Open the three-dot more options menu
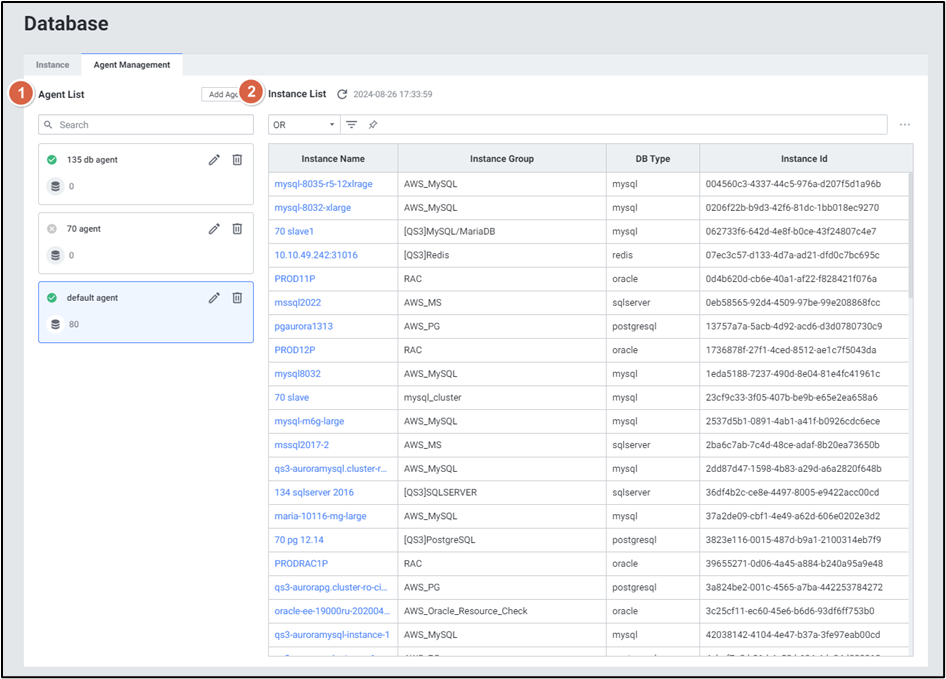 coord(904,125)
